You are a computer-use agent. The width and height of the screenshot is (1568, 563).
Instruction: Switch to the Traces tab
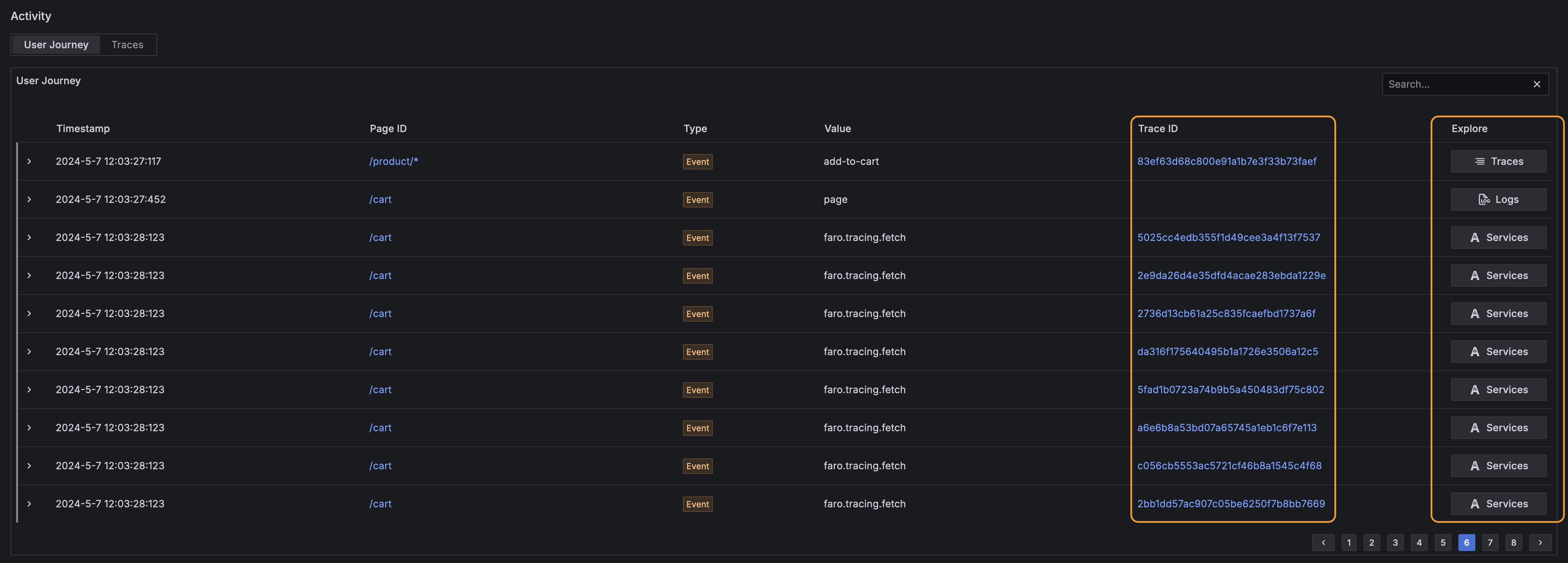127,44
